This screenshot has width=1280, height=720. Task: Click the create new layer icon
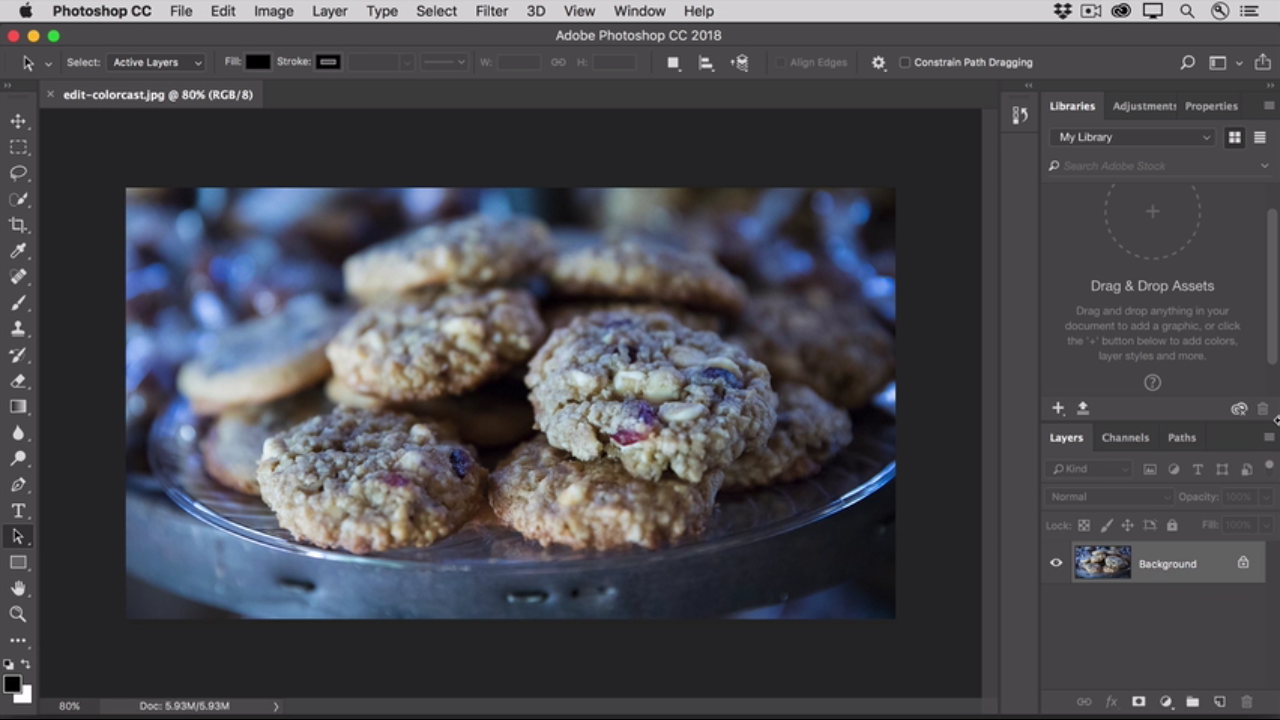1219,702
